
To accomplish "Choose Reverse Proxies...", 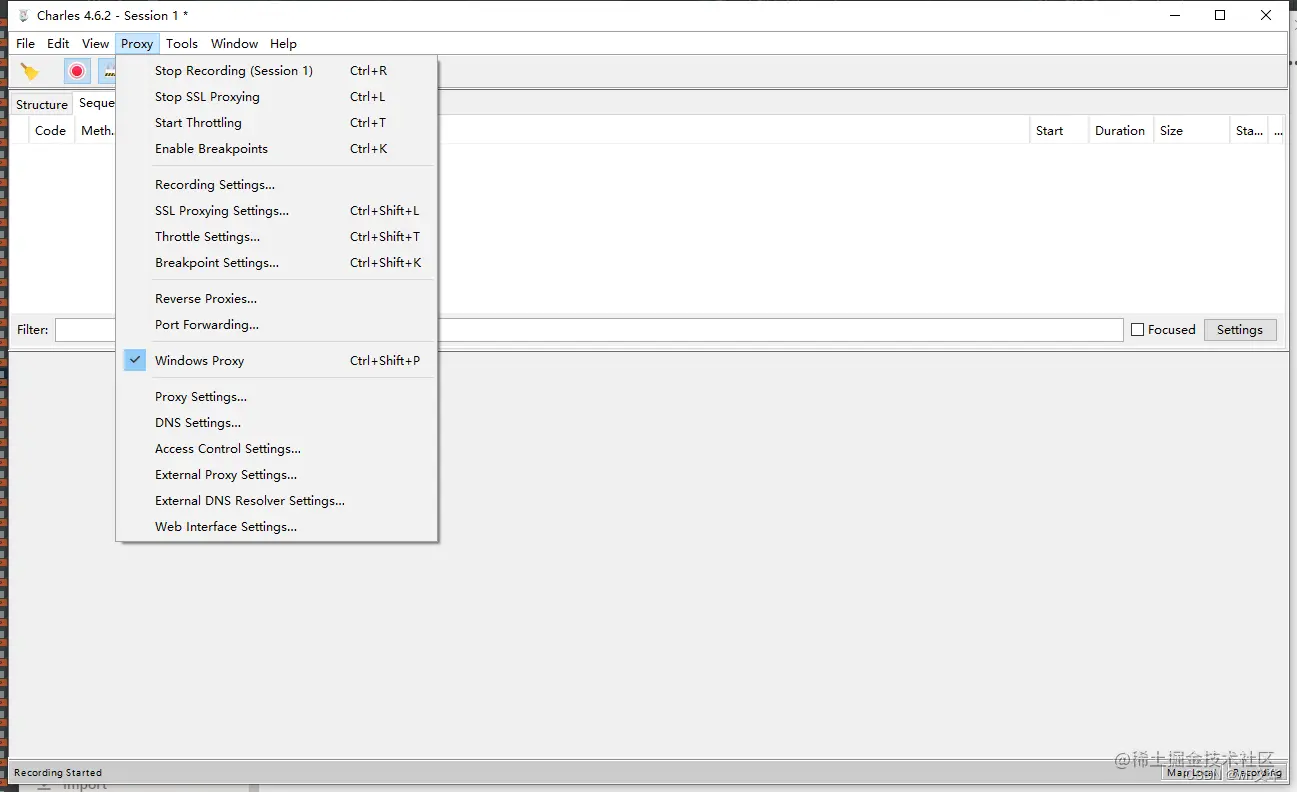I will 276,299.
